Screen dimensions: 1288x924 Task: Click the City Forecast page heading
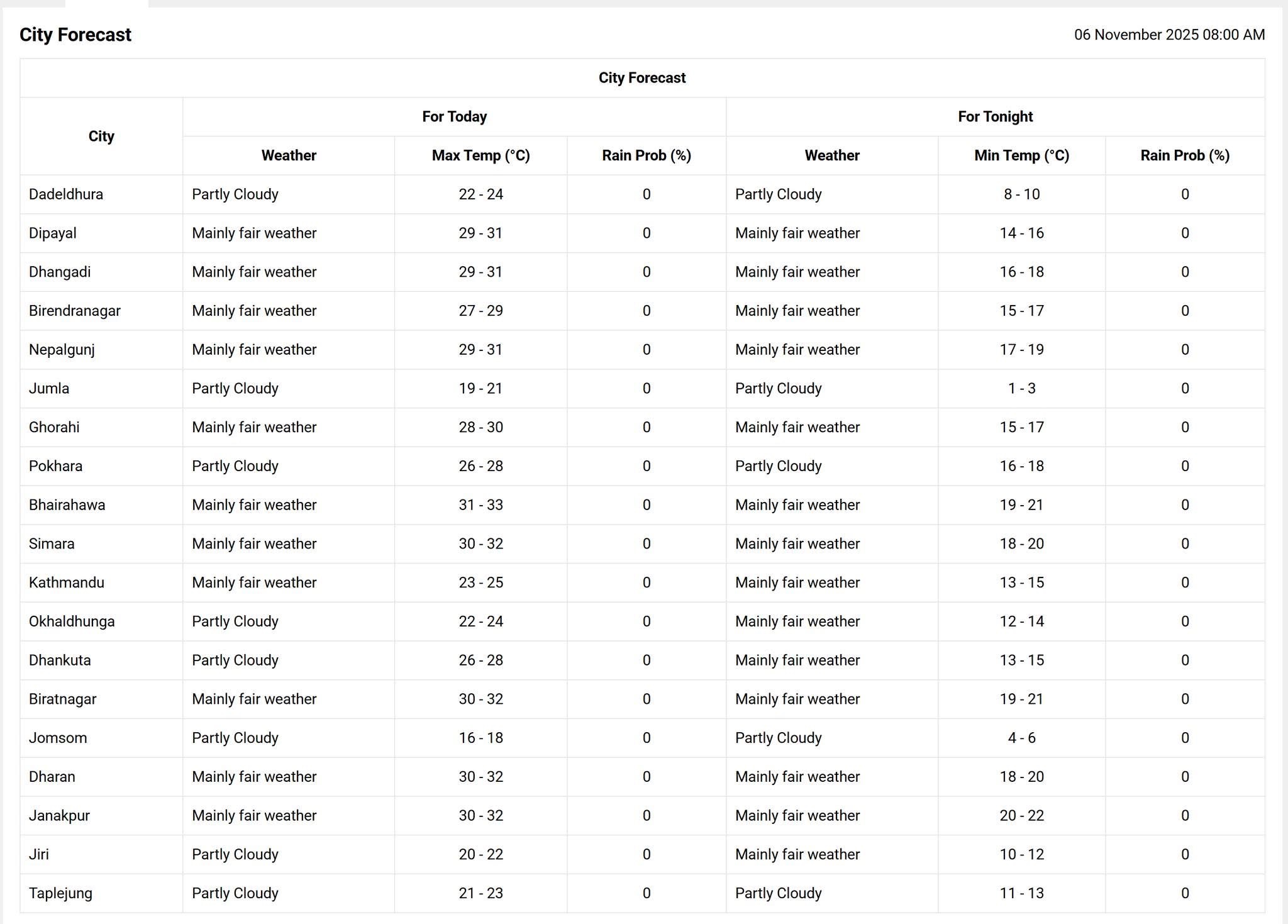pyautogui.click(x=75, y=35)
